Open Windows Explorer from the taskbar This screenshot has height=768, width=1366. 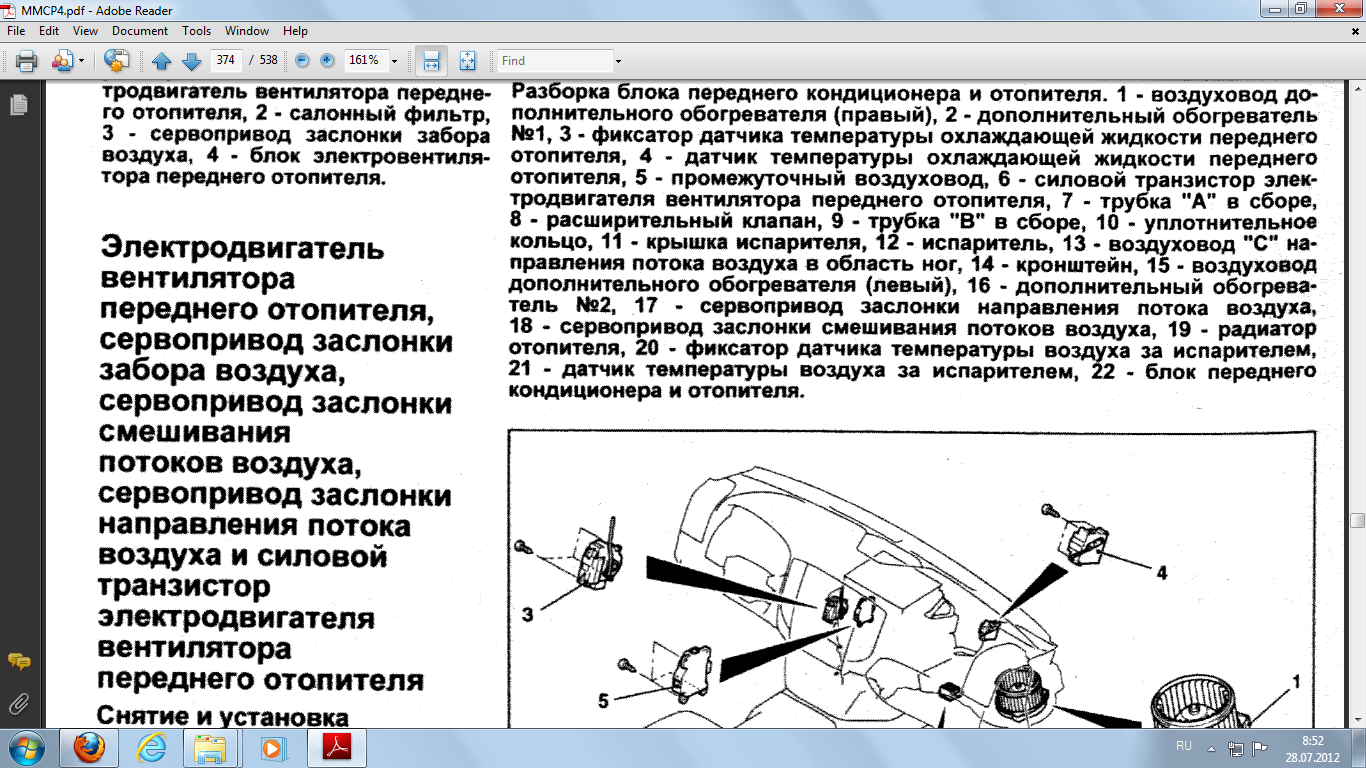[x=211, y=748]
